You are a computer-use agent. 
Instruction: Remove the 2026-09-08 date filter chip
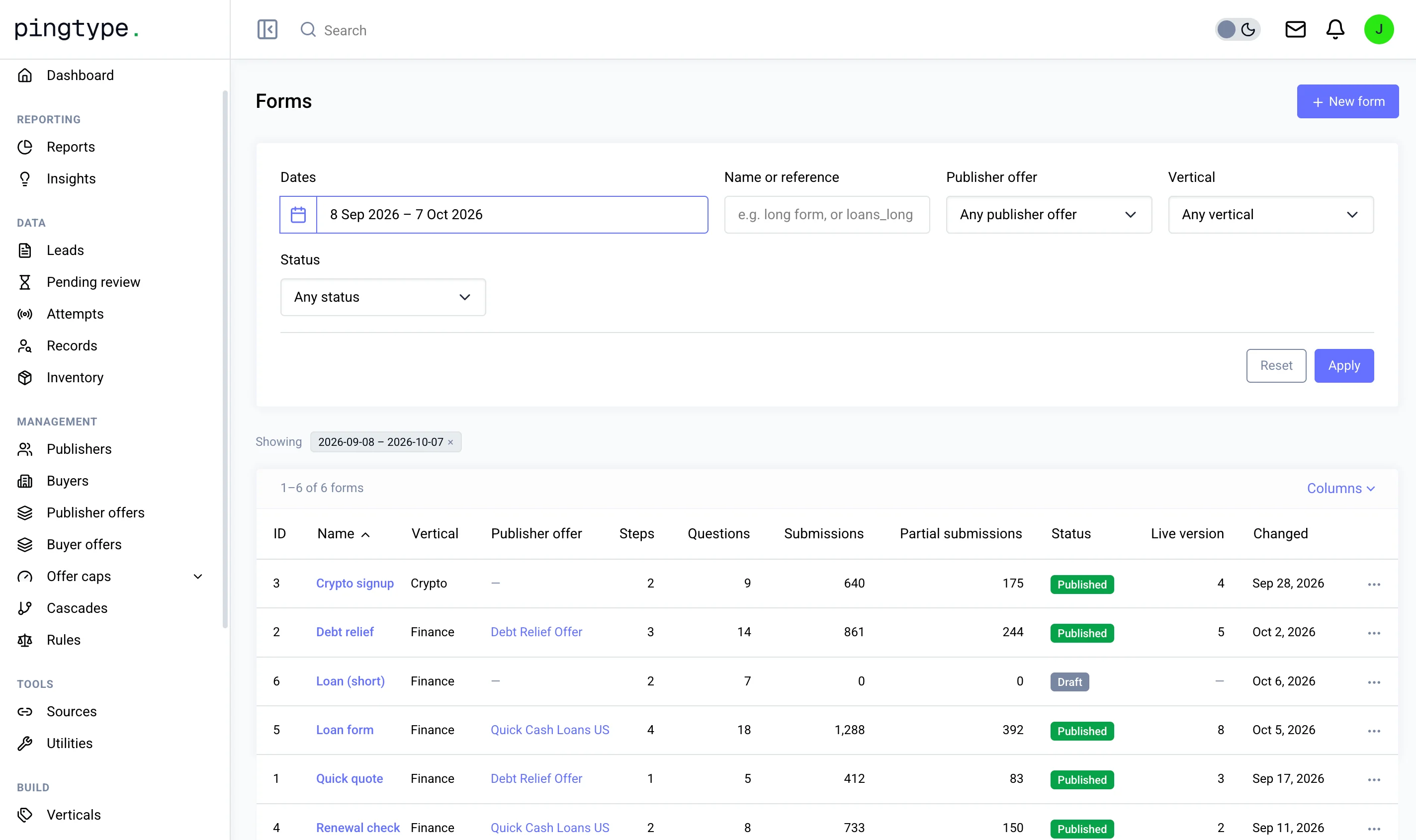tap(450, 442)
